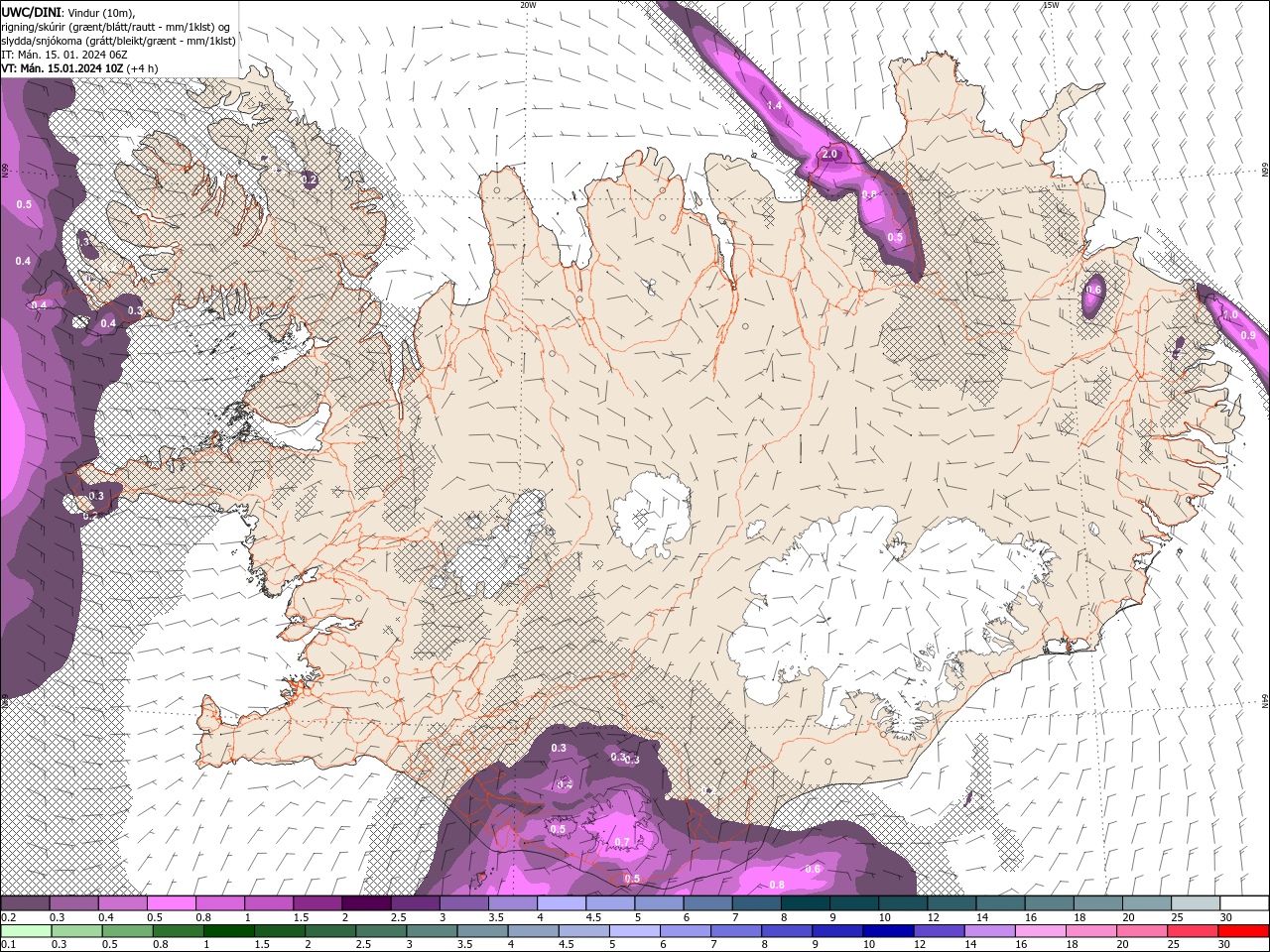Select lower rain scale swatch starting at 1
This screenshot has width=1270, height=952.
coord(228,931)
